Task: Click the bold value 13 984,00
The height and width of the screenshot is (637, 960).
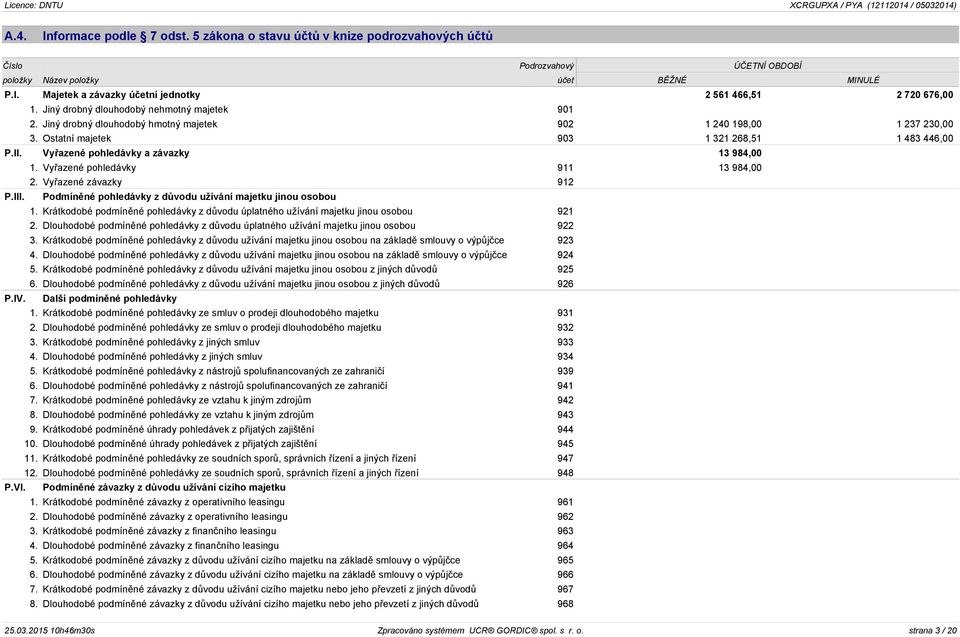Action: (740, 153)
